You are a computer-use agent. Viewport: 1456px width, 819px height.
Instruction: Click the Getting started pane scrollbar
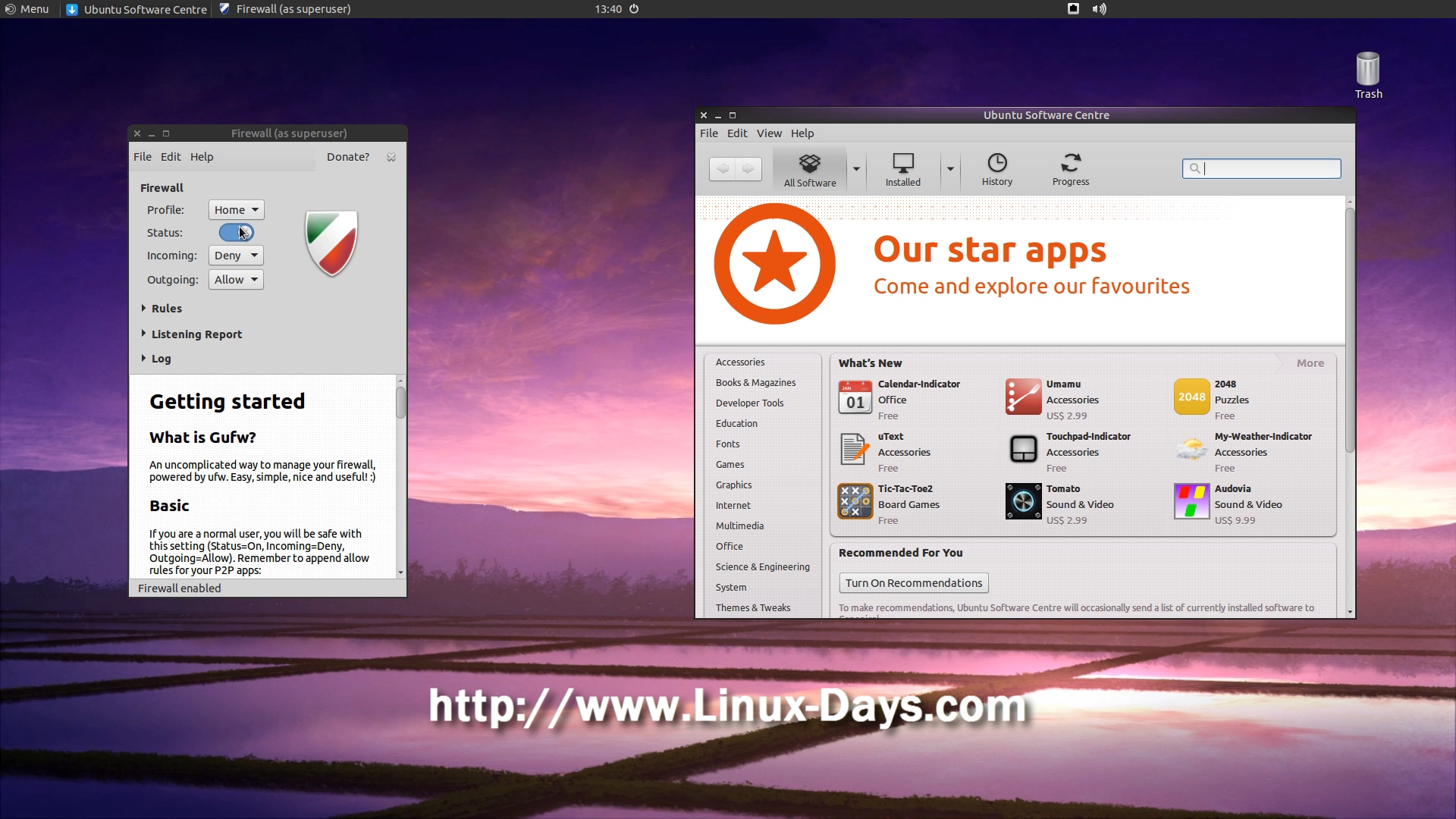click(400, 402)
